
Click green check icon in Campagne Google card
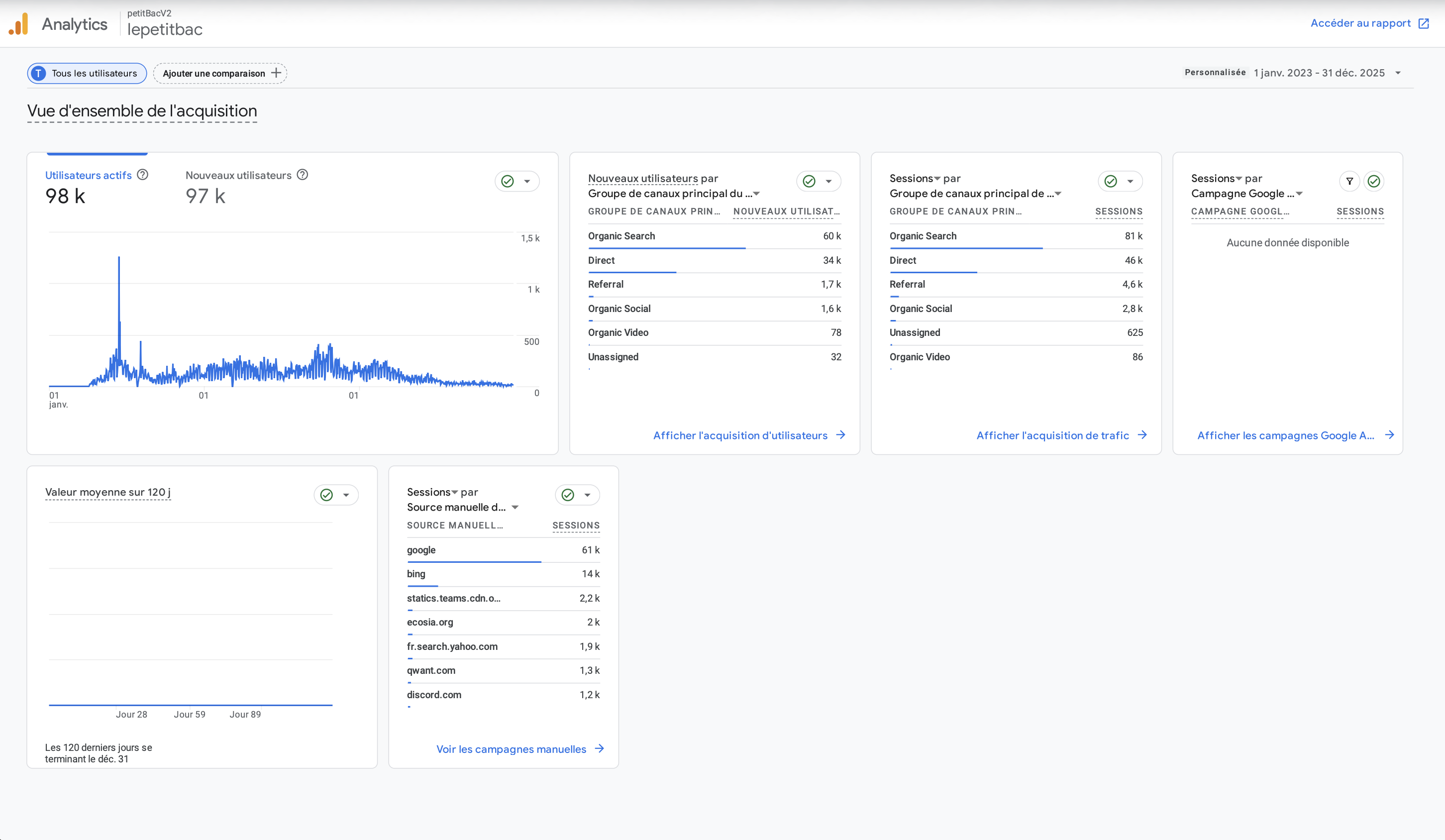(1373, 181)
